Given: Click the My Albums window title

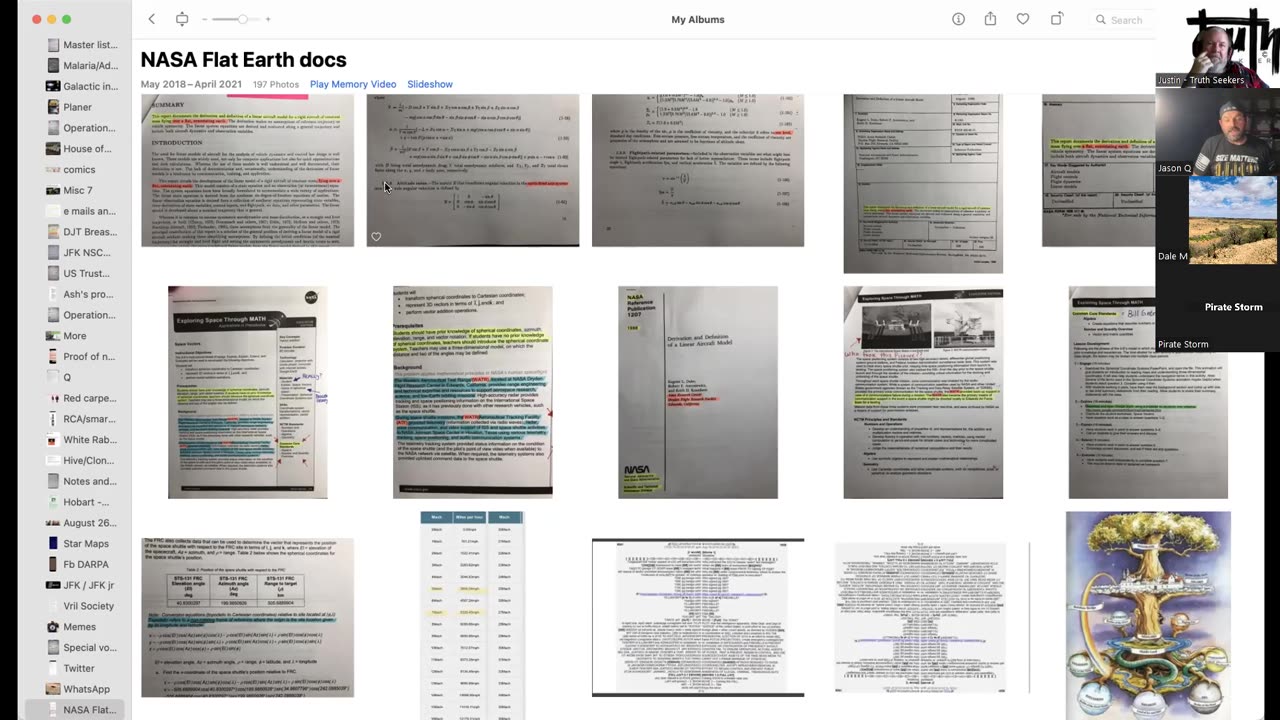Looking at the screenshot, I should [698, 19].
